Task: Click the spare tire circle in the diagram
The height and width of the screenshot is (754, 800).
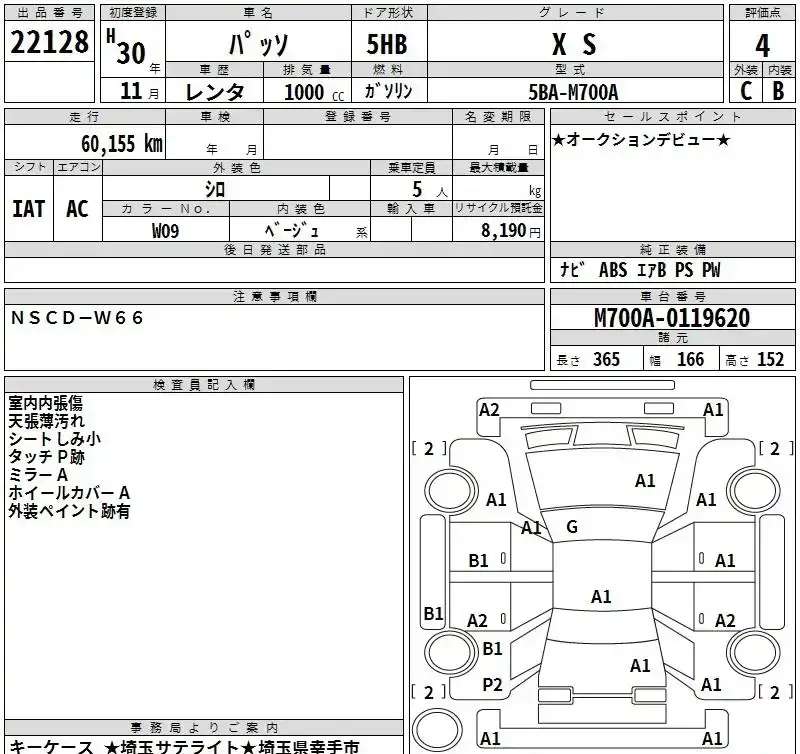Action: click(x=437, y=728)
